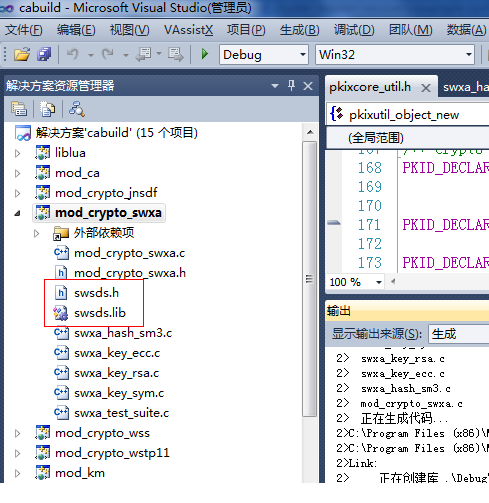Select swxa_key_sym.c file
489x503 pixels.
tap(119, 393)
